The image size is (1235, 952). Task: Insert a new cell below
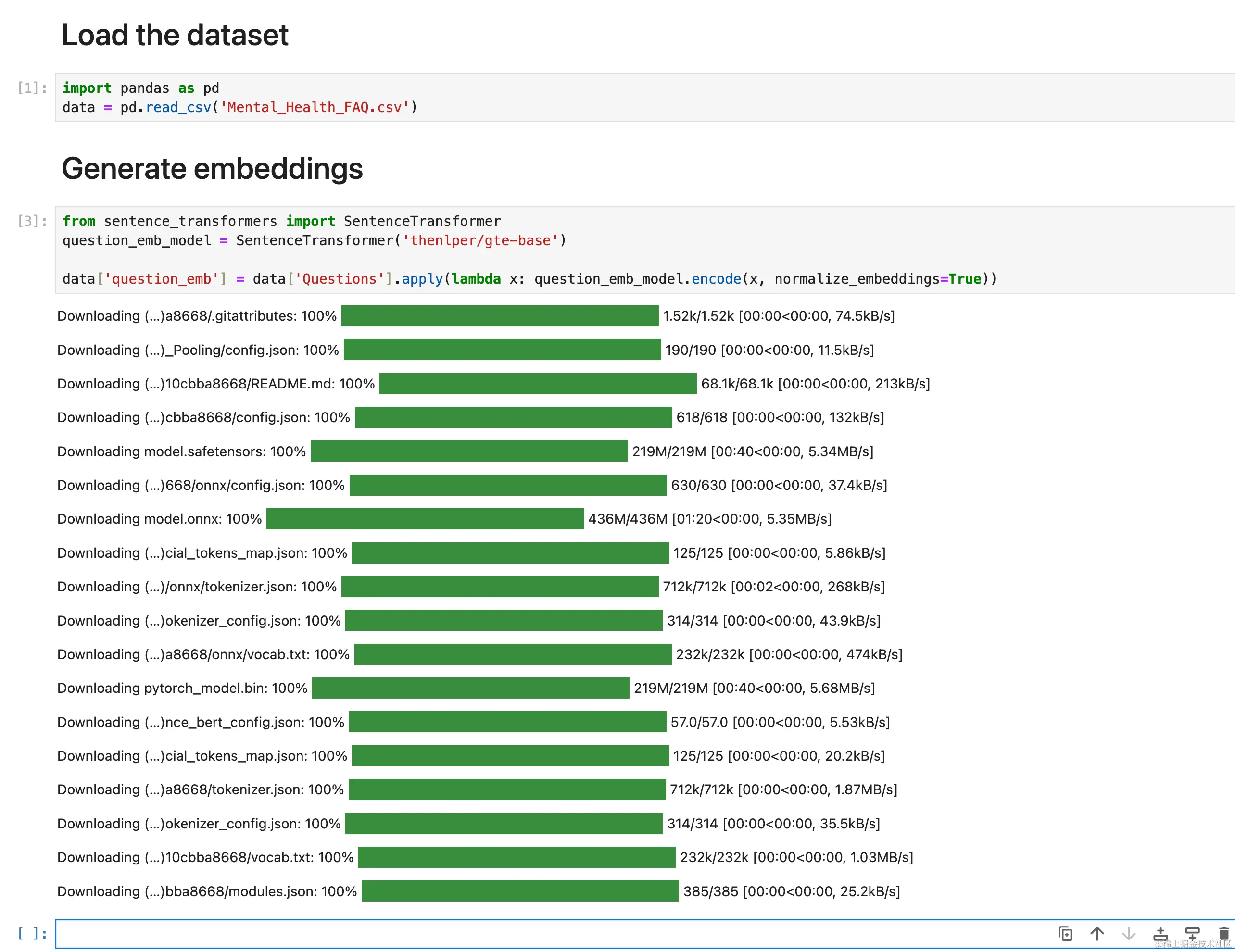(1192, 933)
